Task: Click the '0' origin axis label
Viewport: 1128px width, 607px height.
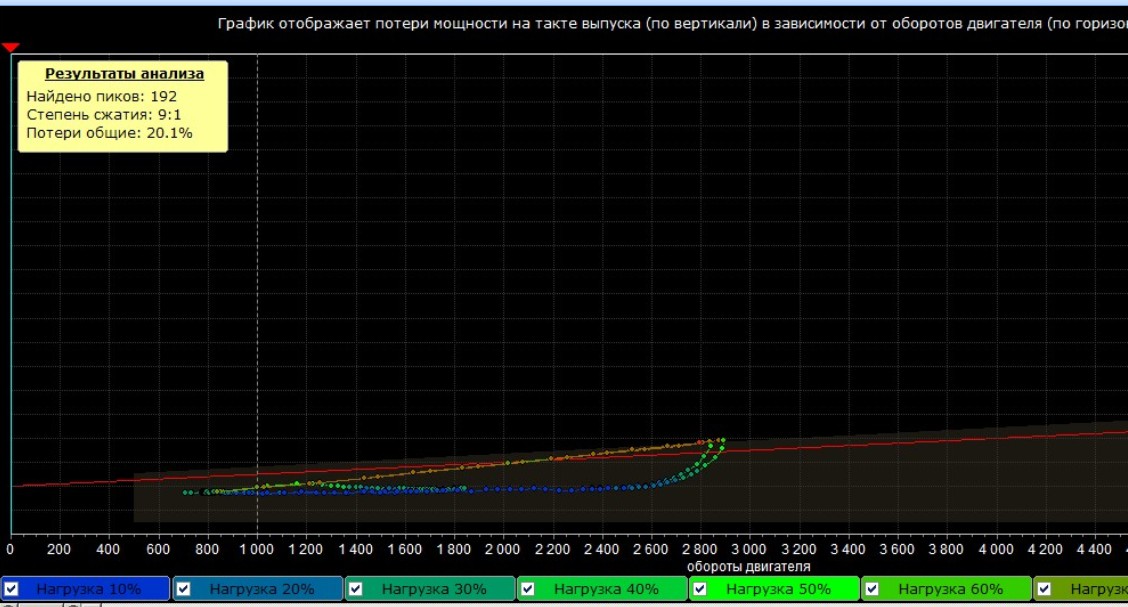Action: click(x=10, y=549)
